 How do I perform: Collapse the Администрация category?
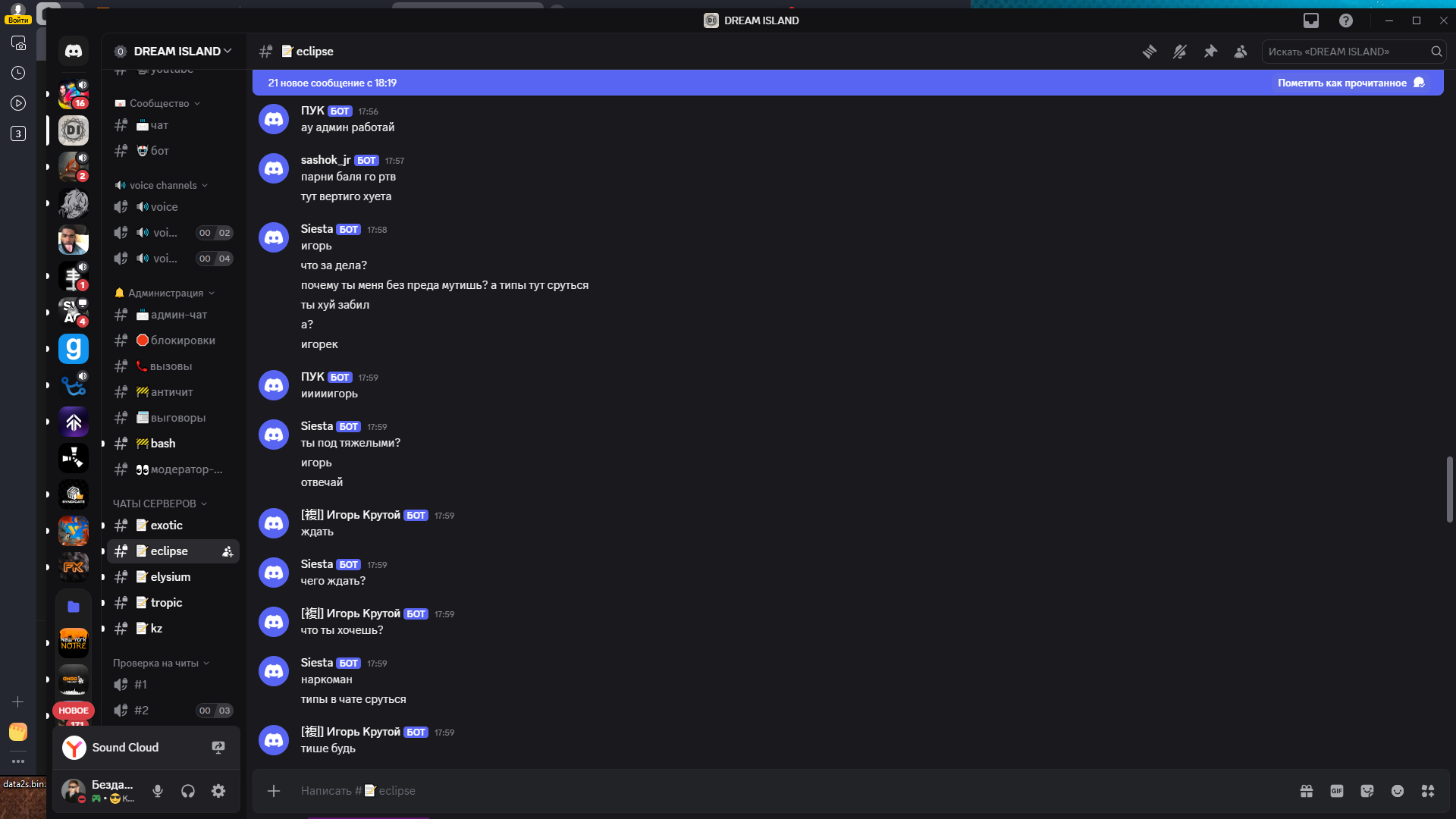click(x=165, y=293)
